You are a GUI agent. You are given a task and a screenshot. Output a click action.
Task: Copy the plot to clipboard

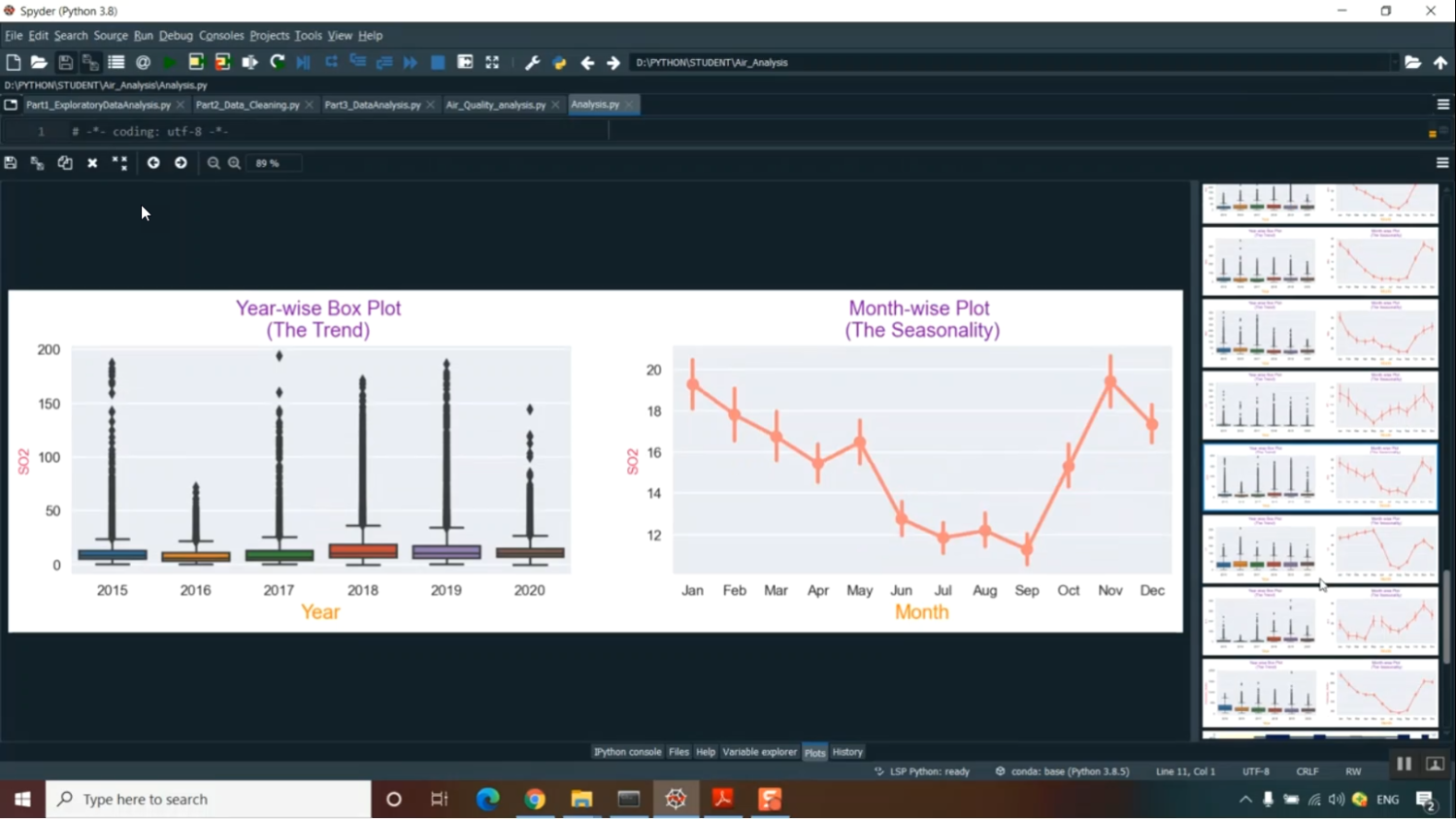tap(65, 163)
